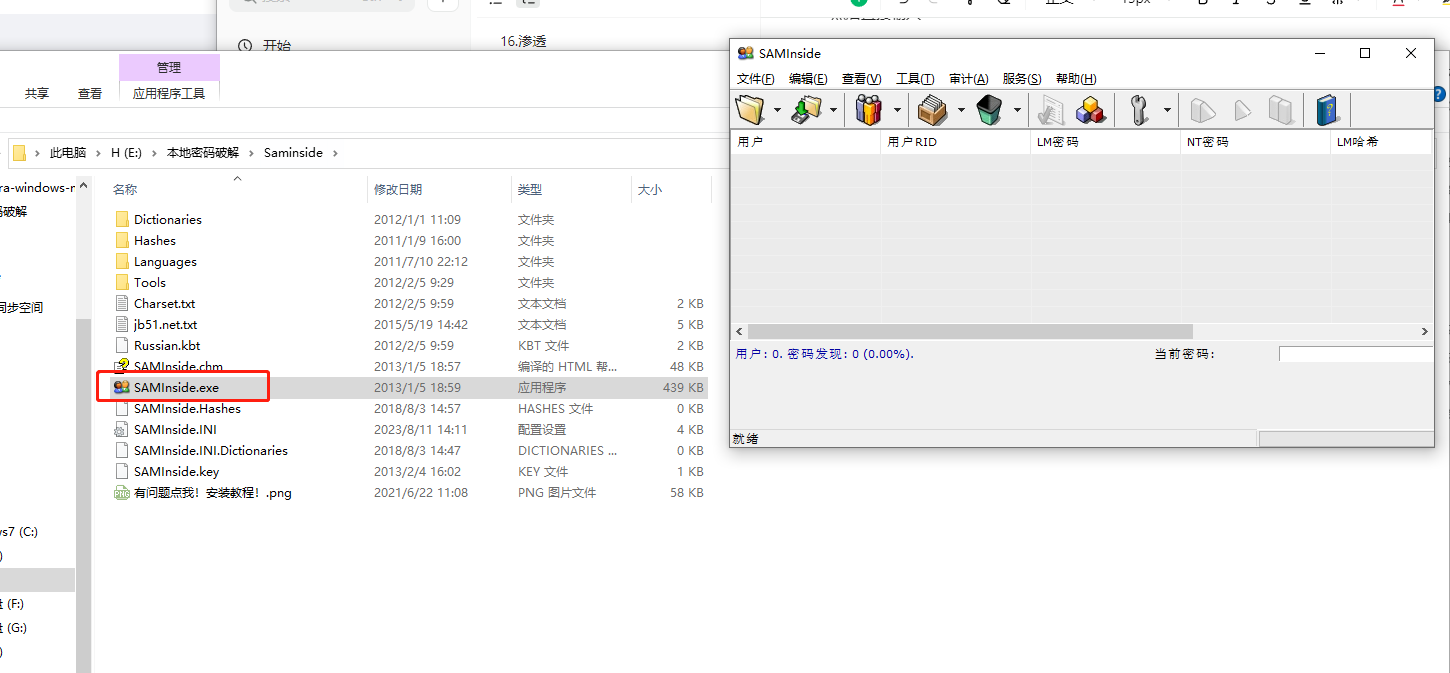Expand the import folder dropdown arrow
Viewport: 1450px width, 673px height.
(777, 110)
